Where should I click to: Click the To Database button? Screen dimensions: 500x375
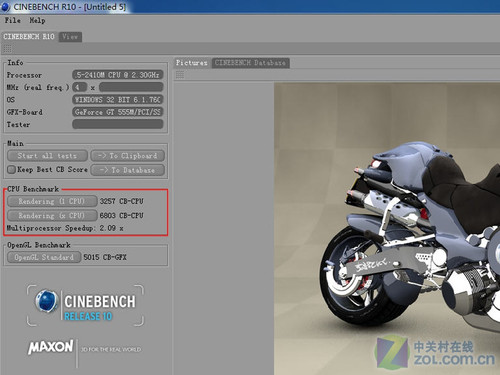128,170
